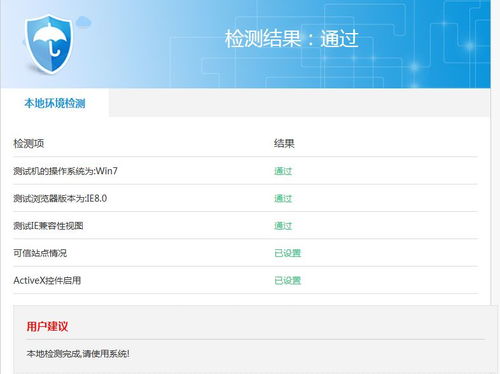Viewport: 500px width, 374px height.
Task: Click the umbrella shield logo
Action: click(x=49, y=44)
